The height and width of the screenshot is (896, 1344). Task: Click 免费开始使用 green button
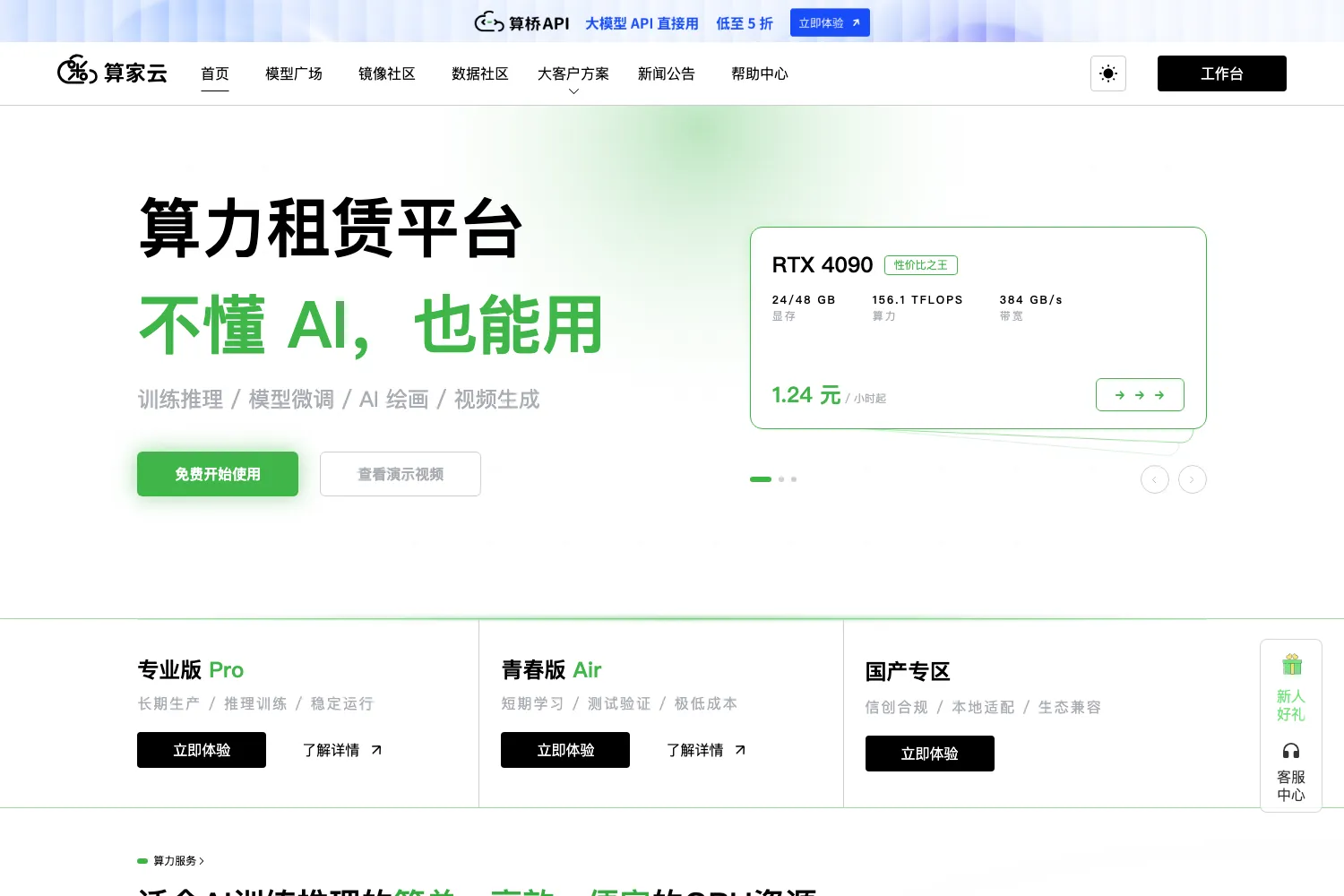pyautogui.click(x=218, y=474)
